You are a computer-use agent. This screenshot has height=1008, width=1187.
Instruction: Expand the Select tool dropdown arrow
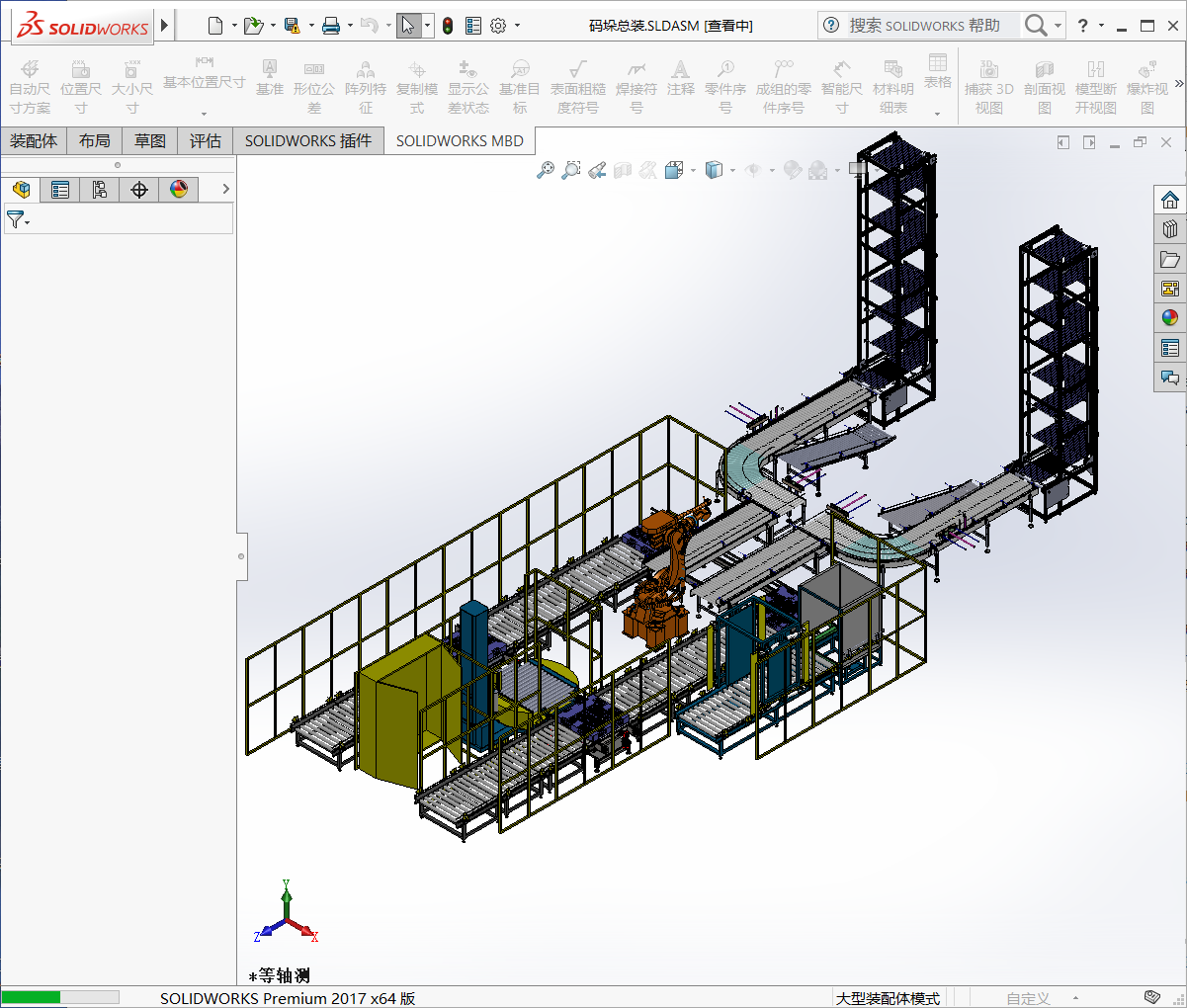(x=428, y=26)
